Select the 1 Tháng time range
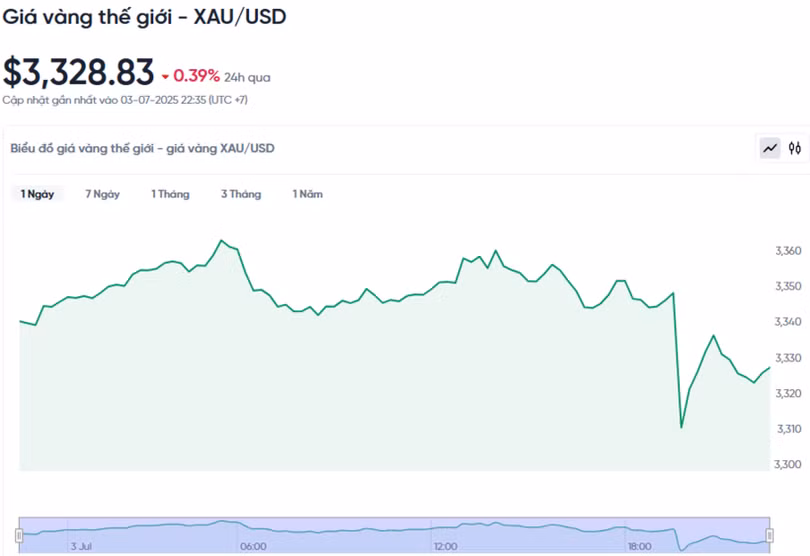The image size is (810, 556). pyautogui.click(x=170, y=194)
